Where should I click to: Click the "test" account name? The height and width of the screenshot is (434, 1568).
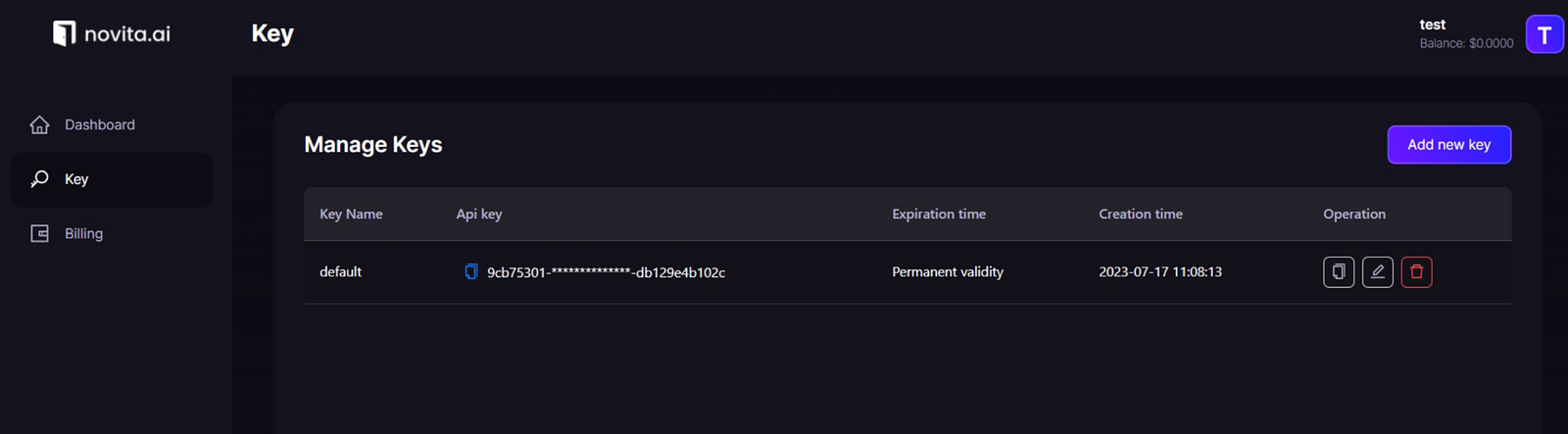tap(1433, 24)
